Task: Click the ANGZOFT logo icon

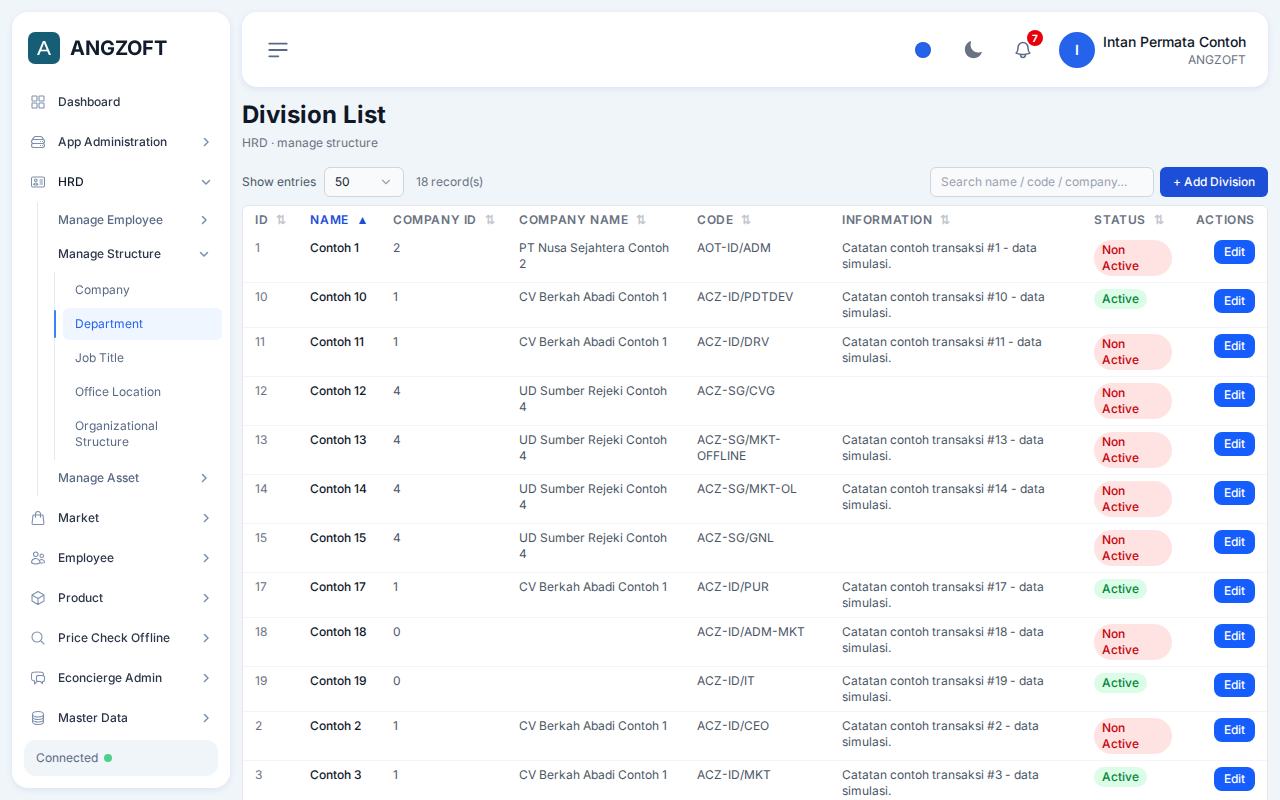Action: (44, 48)
